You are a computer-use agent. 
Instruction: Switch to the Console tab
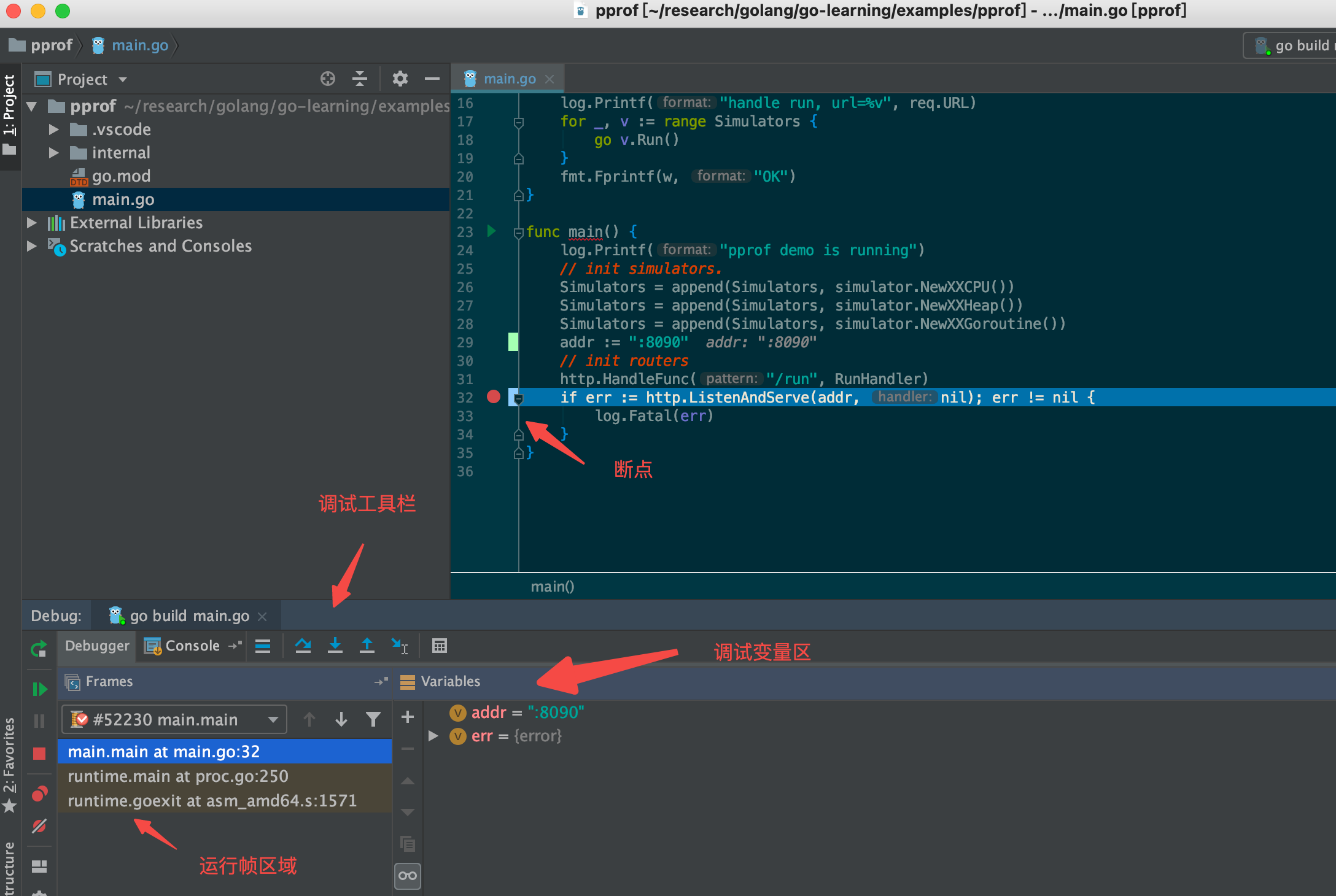(x=192, y=646)
